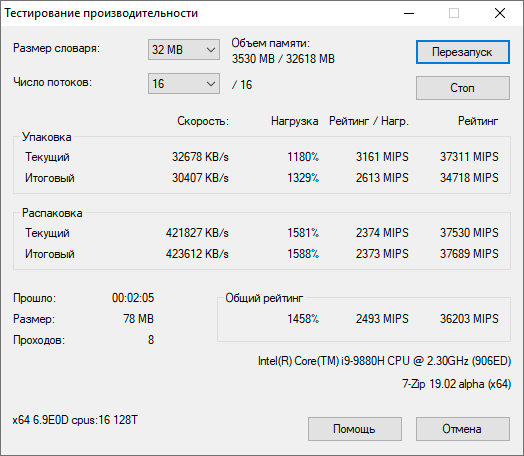Close the benchmark window

(500, 13)
